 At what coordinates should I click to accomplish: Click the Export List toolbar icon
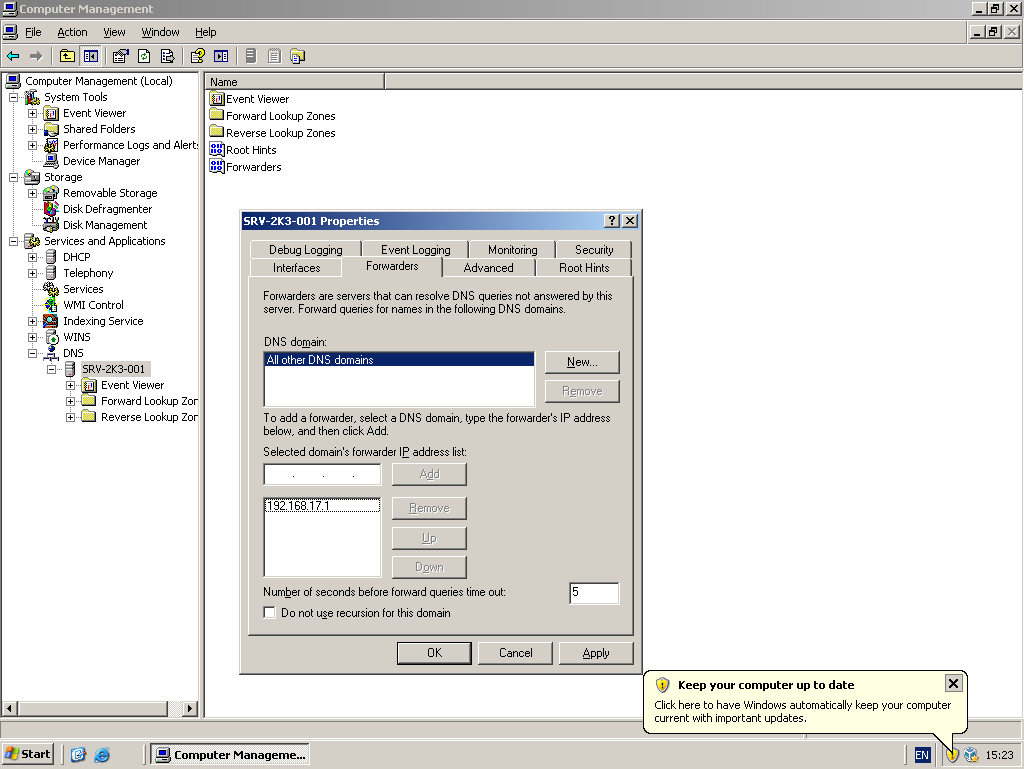167,56
